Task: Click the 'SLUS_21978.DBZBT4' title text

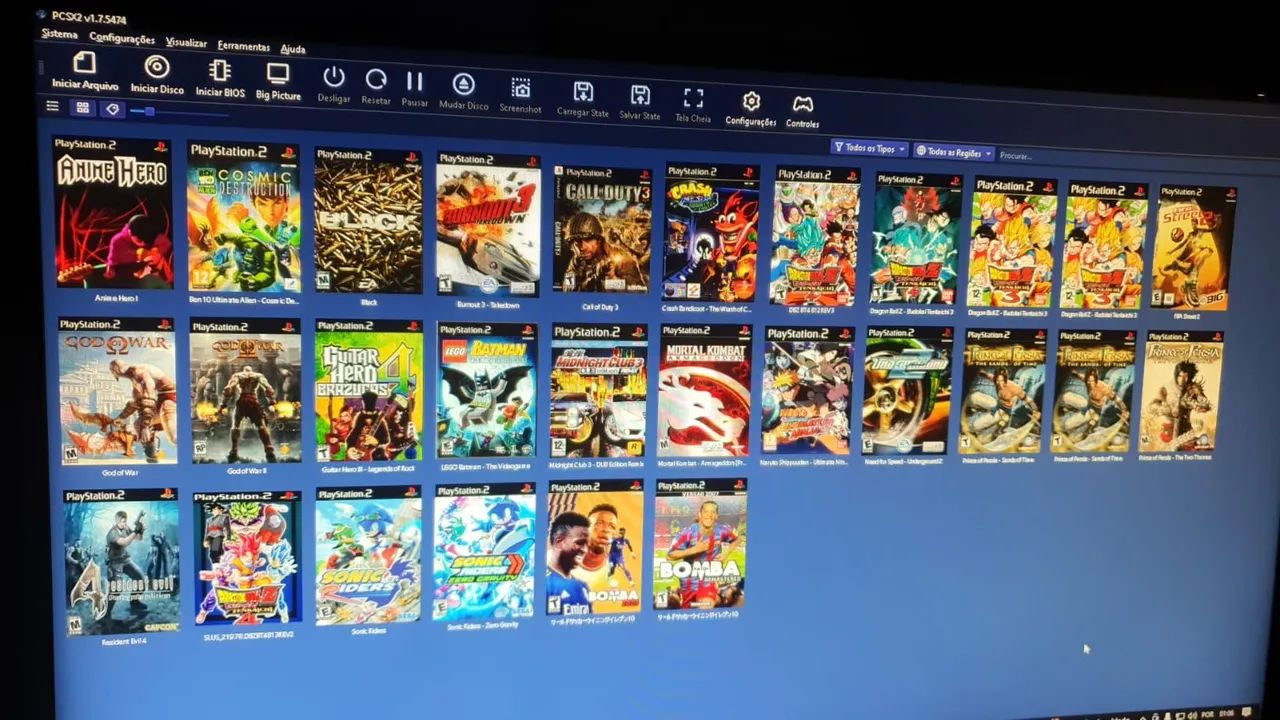Action: coord(248,635)
